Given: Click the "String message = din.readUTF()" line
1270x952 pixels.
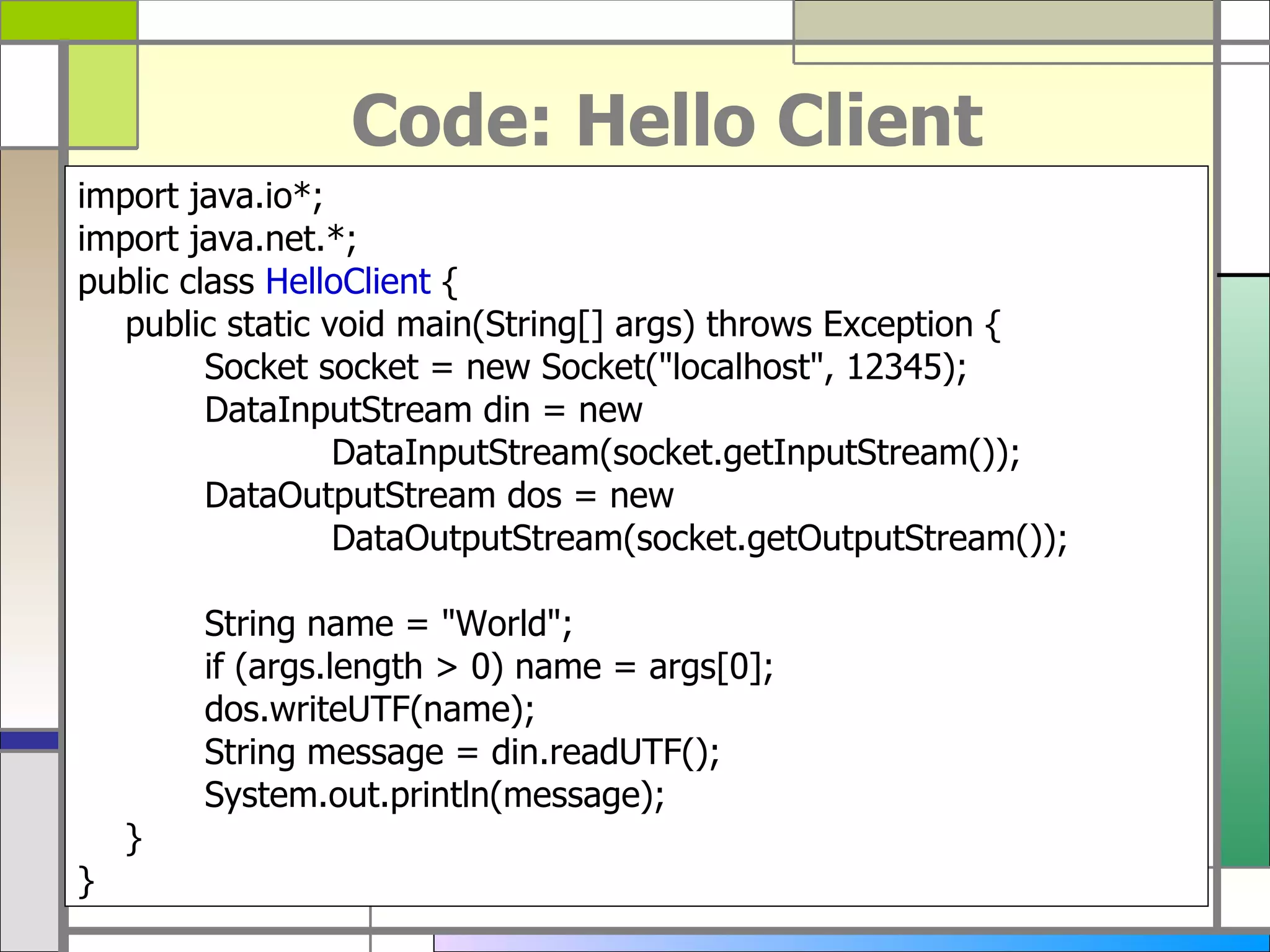Looking at the screenshot, I should [461, 752].
